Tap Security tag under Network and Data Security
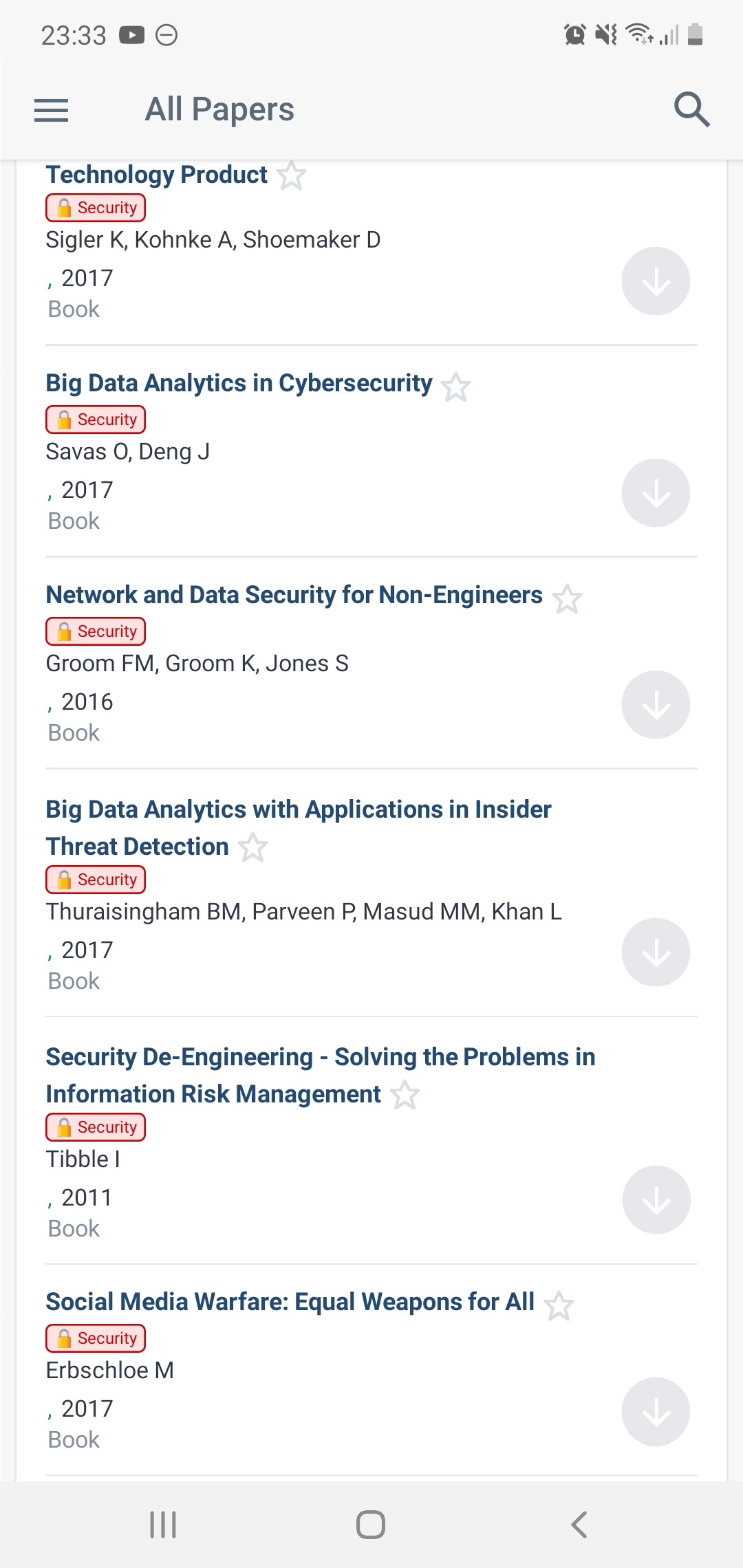 (96, 631)
